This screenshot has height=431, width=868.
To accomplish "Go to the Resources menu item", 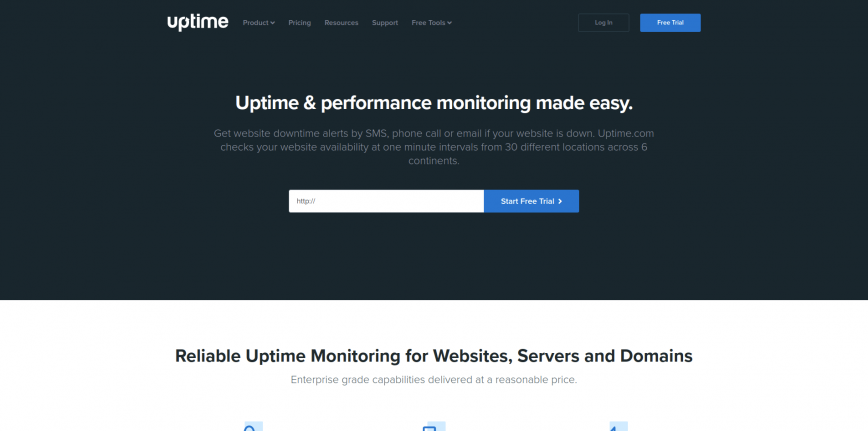I will [x=341, y=23].
